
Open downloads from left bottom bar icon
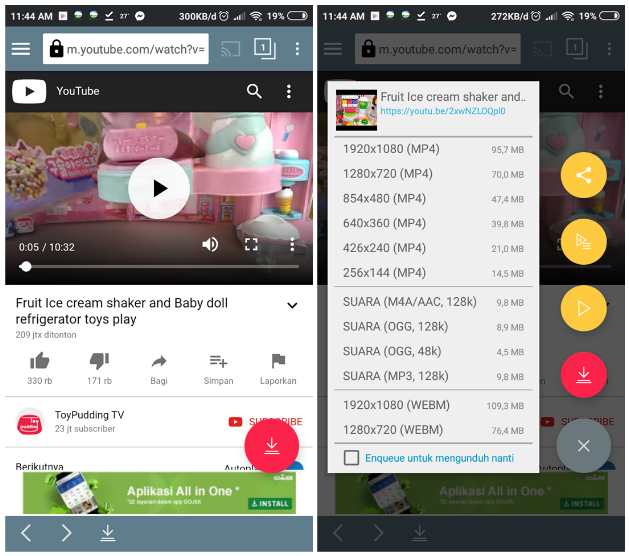(x=108, y=533)
